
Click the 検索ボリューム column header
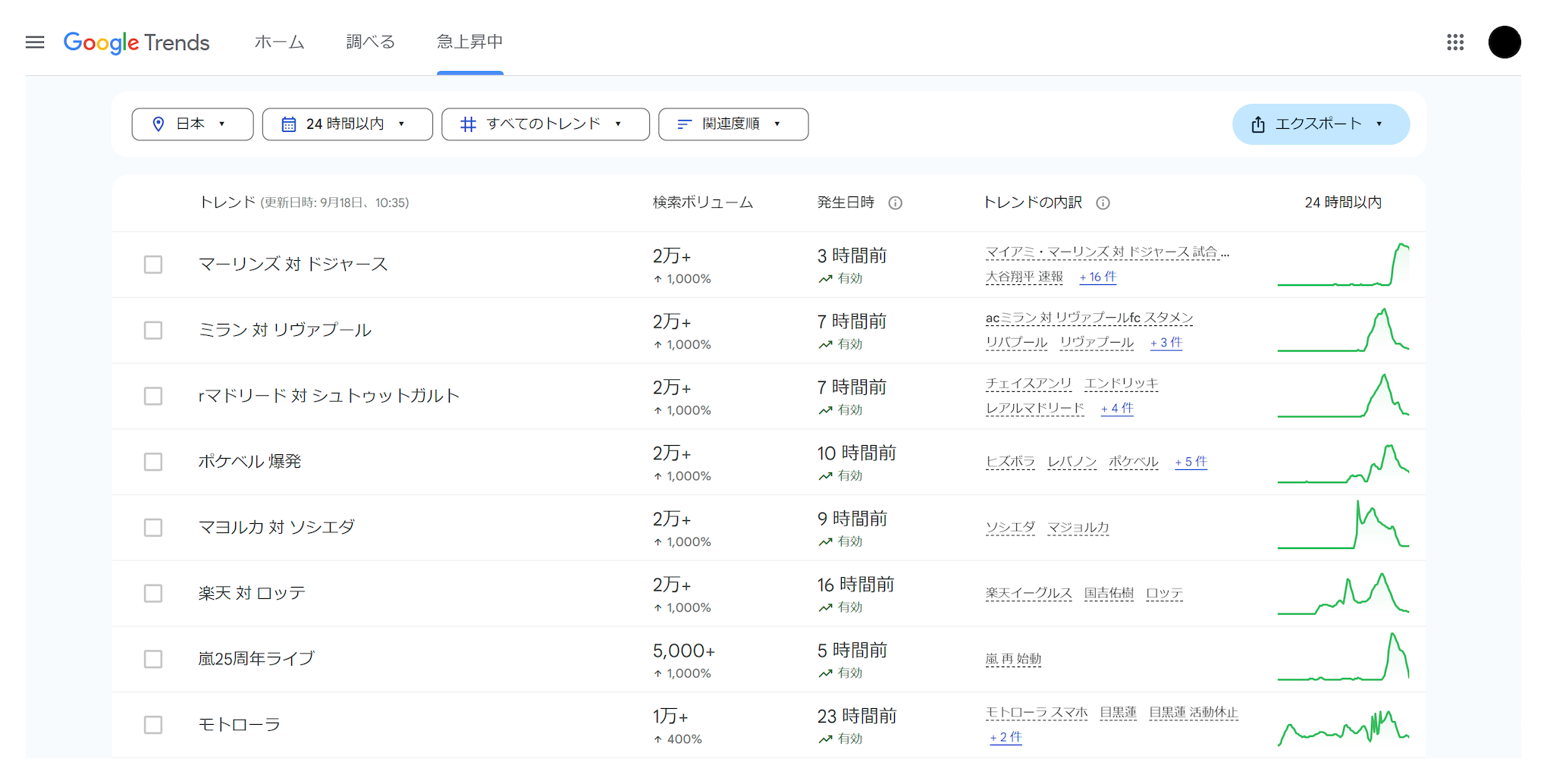point(703,203)
